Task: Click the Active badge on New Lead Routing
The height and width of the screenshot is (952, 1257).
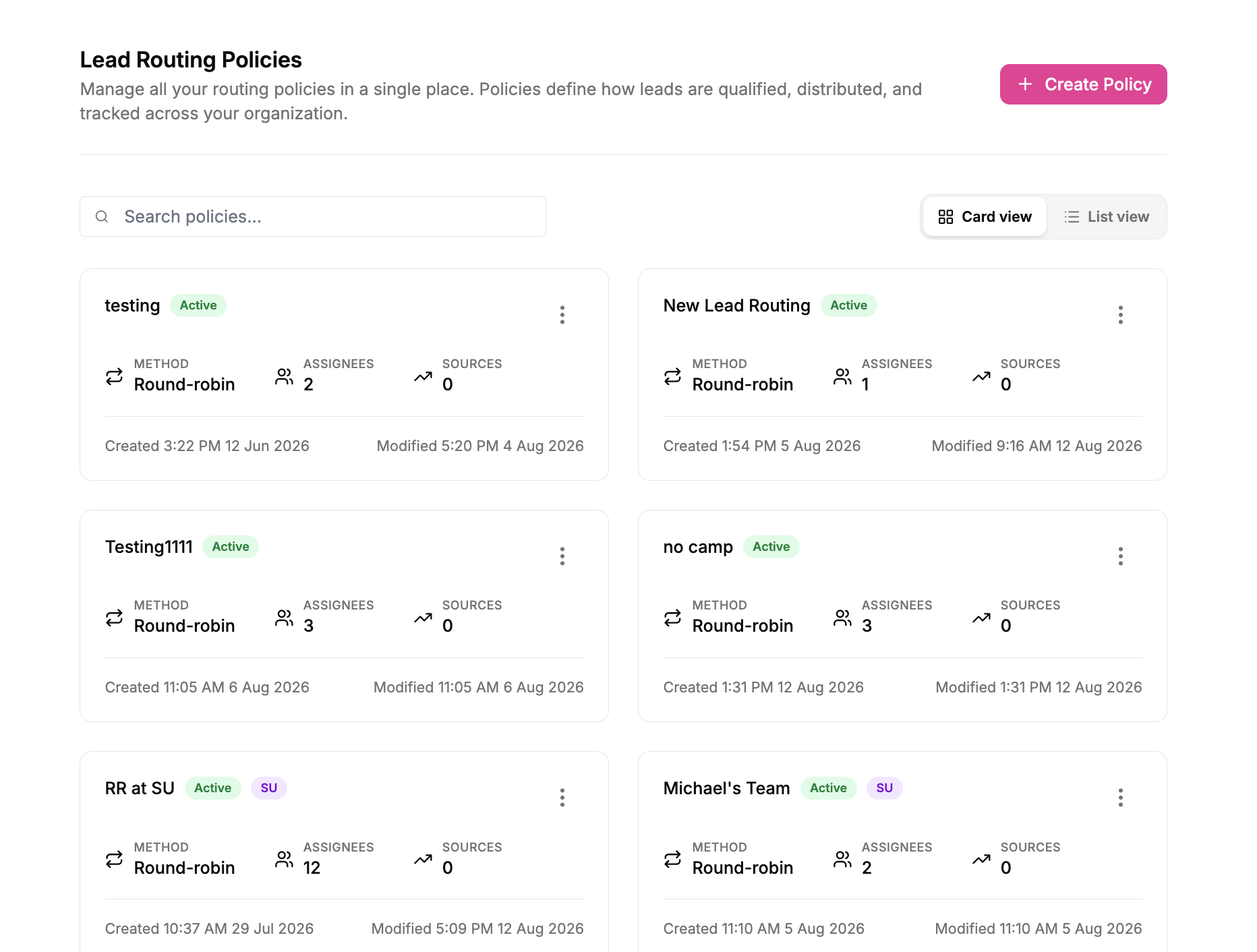Action: pos(849,305)
